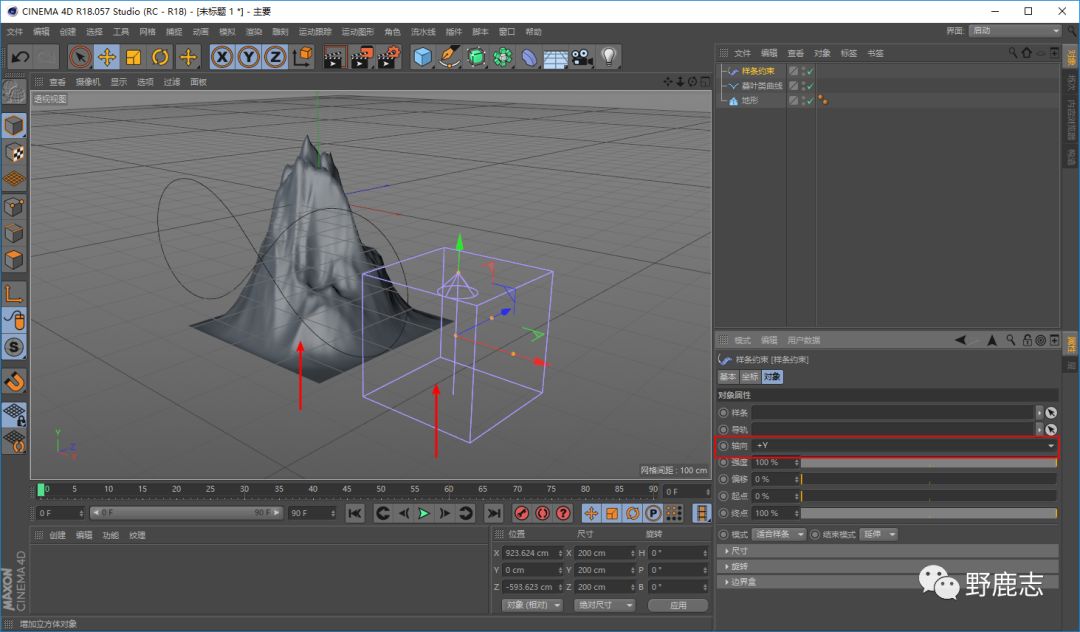Open the Object (Rel) coordinate dropdown
1080x632 pixels.
532,605
